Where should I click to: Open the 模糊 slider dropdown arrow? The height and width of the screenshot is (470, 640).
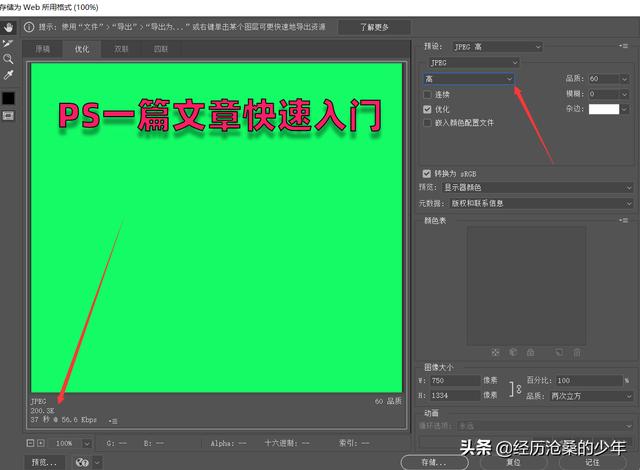624,95
